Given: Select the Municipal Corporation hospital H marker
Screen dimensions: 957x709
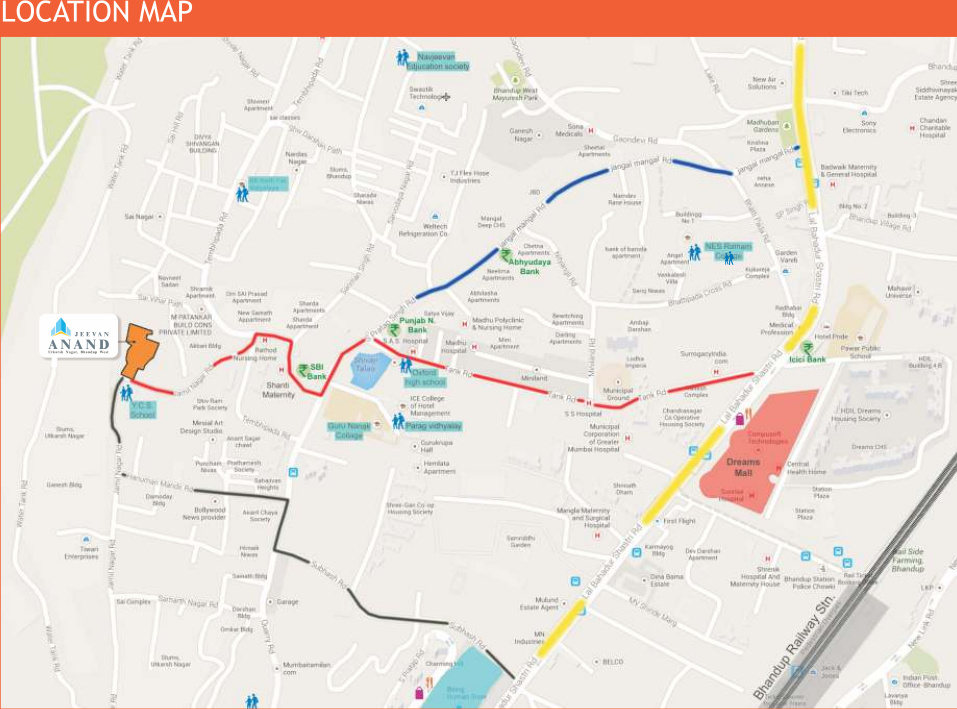Looking at the screenshot, I should 627,438.
